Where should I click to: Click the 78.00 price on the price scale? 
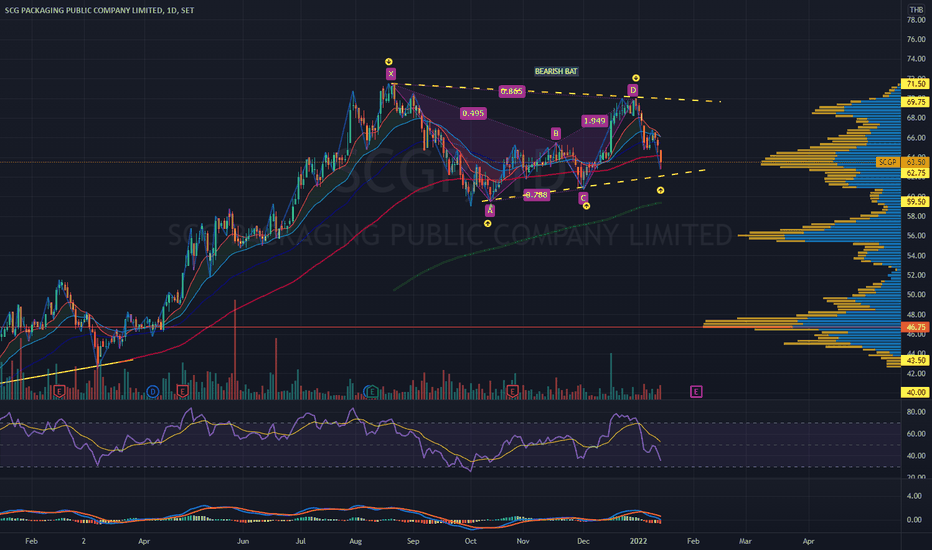(x=916, y=20)
